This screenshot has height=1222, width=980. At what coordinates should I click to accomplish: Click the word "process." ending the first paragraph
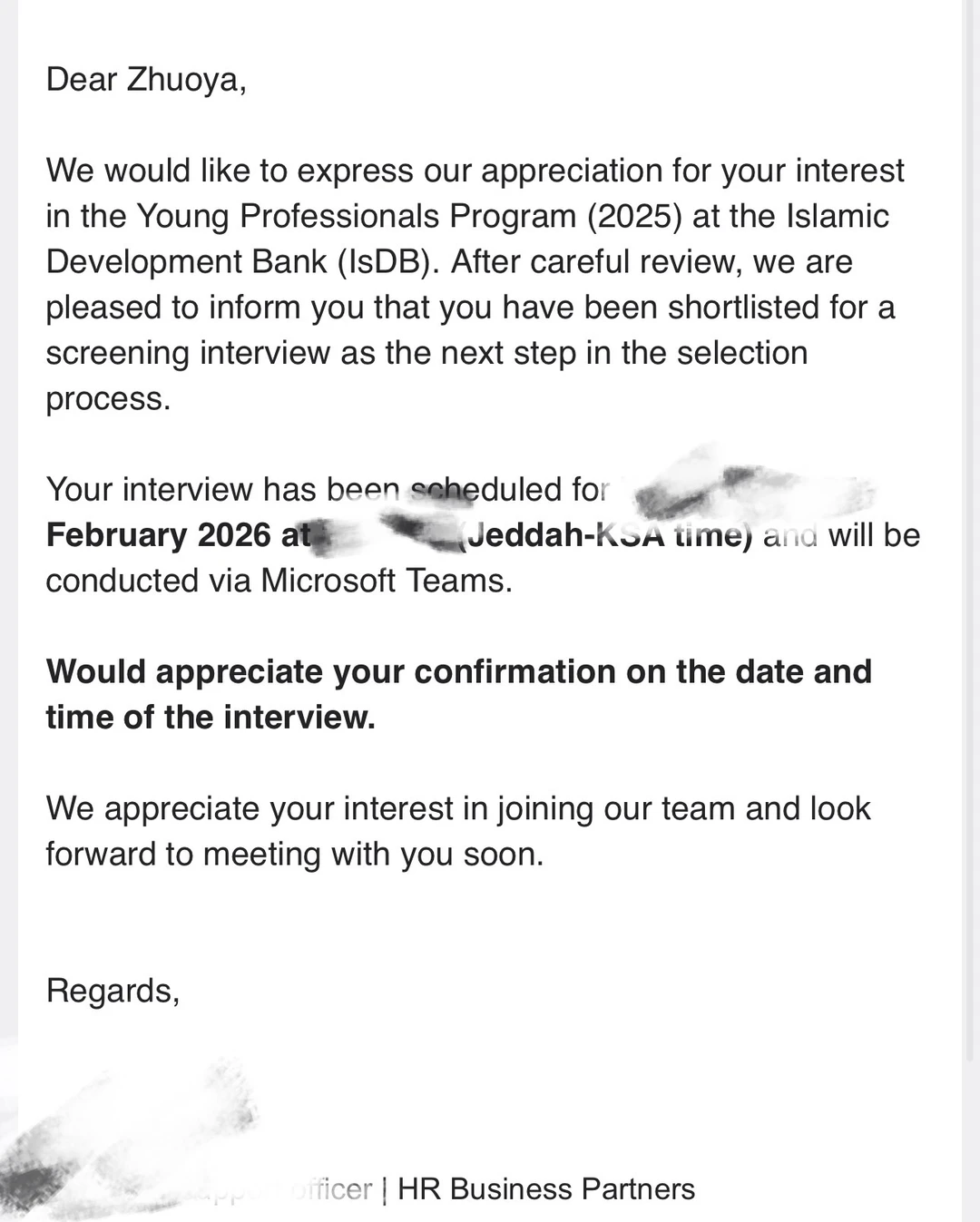[108, 398]
